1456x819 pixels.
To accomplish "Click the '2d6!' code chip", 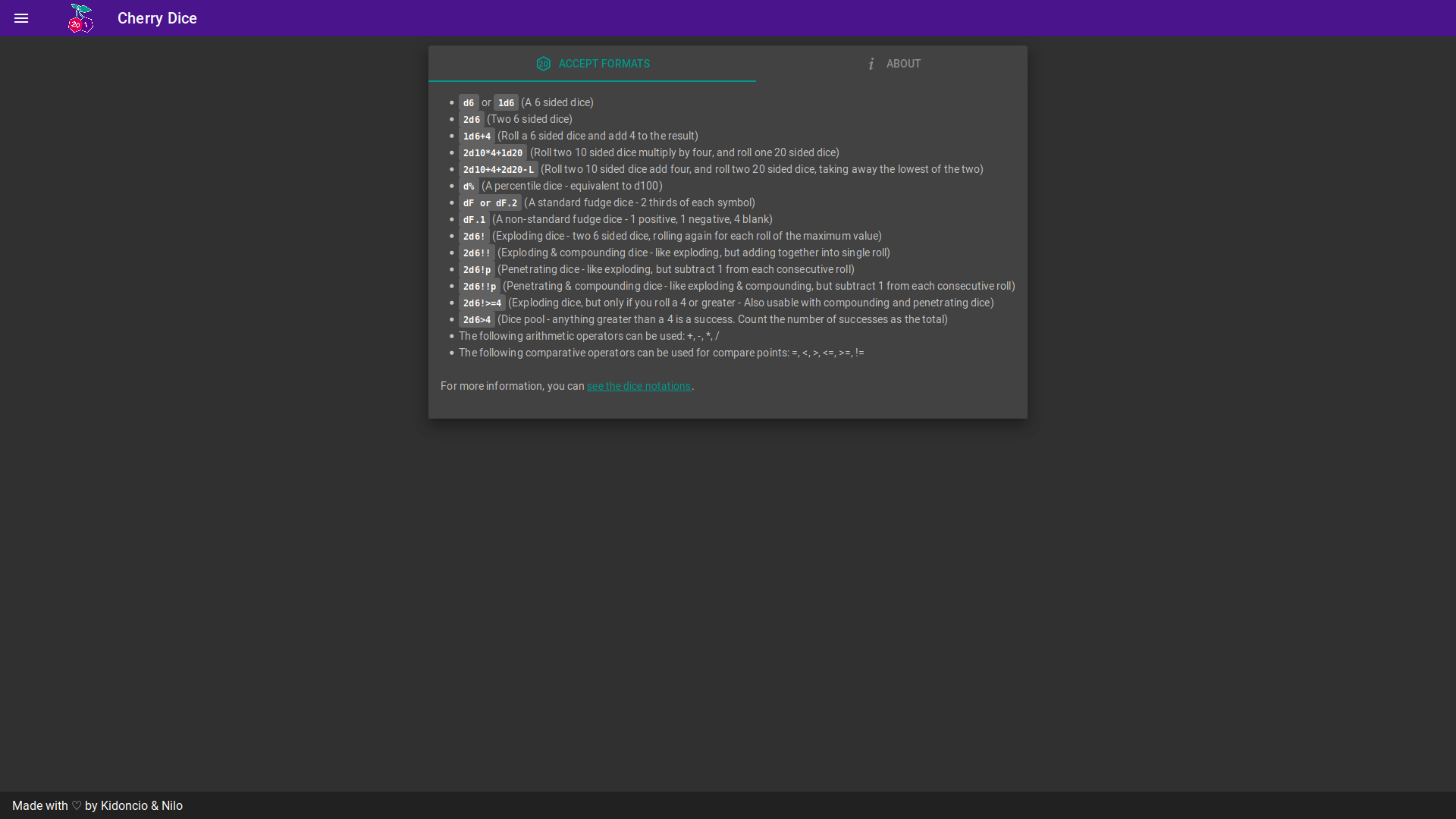I will (474, 236).
